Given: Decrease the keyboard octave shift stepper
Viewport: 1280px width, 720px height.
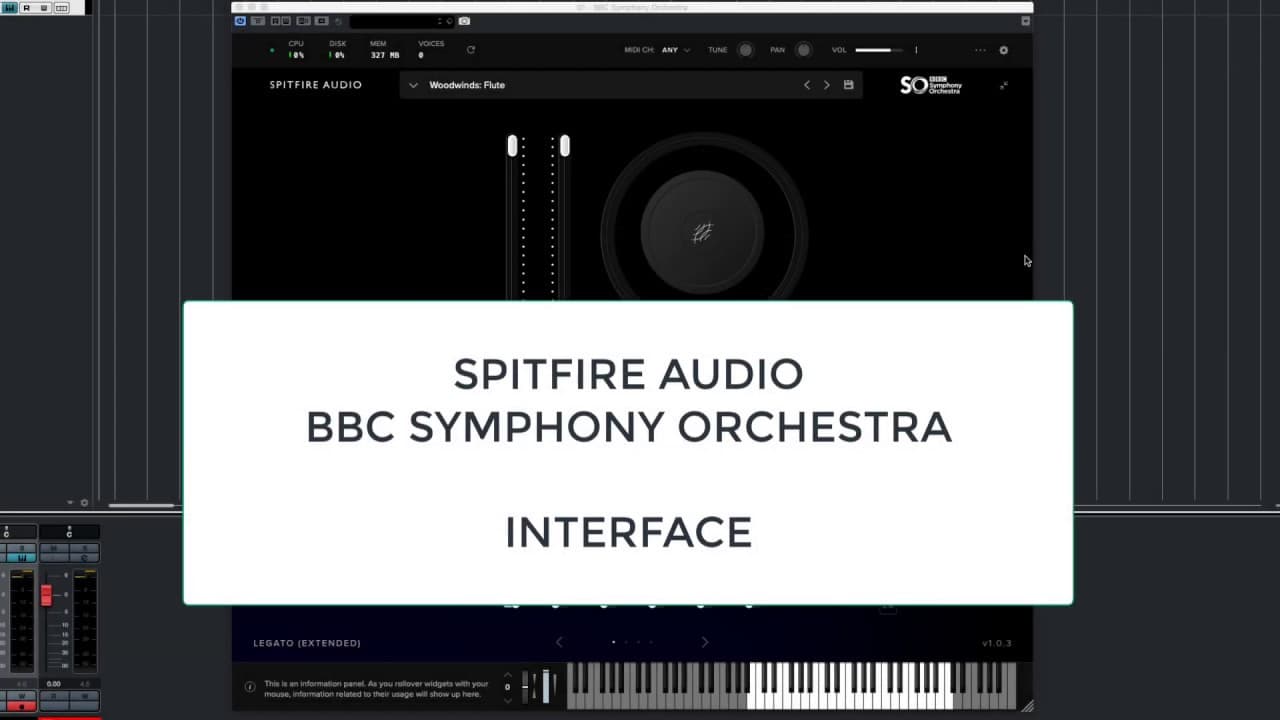Looking at the screenshot, I should pos(507,699).
